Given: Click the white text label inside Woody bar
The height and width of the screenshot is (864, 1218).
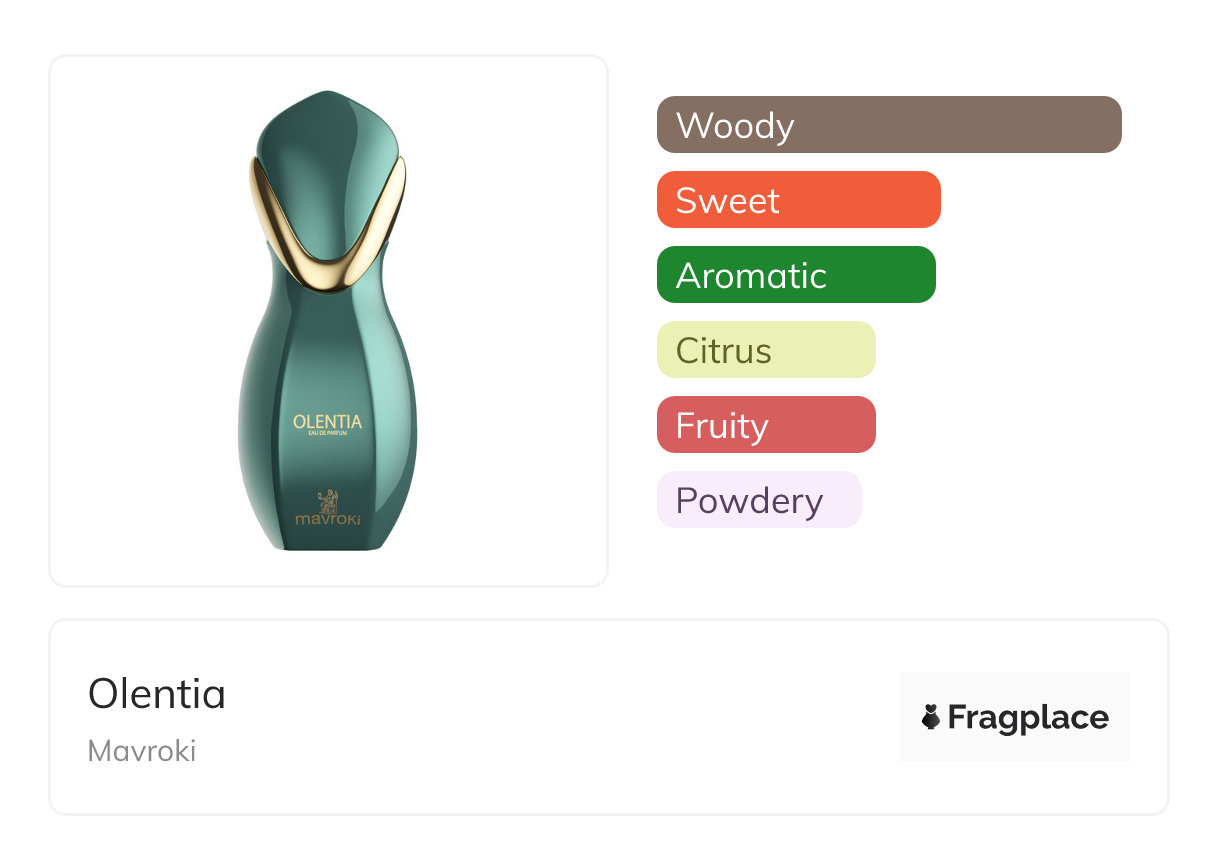Looking at the screenshot, I should (735, 126).
